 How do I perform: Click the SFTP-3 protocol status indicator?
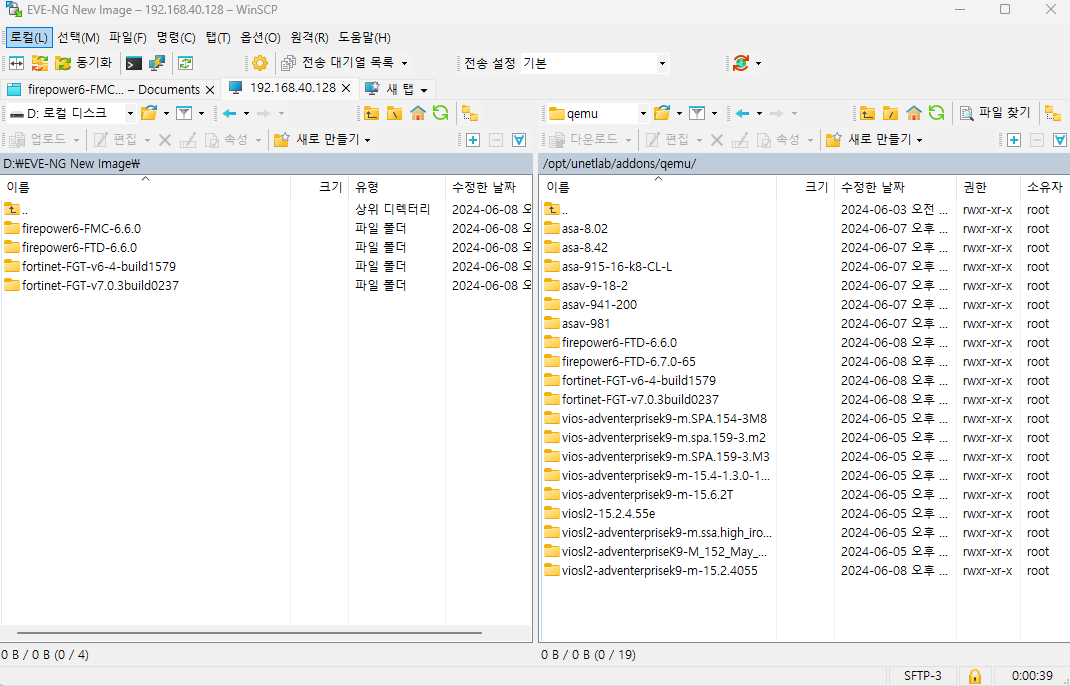tap(923, 676)
